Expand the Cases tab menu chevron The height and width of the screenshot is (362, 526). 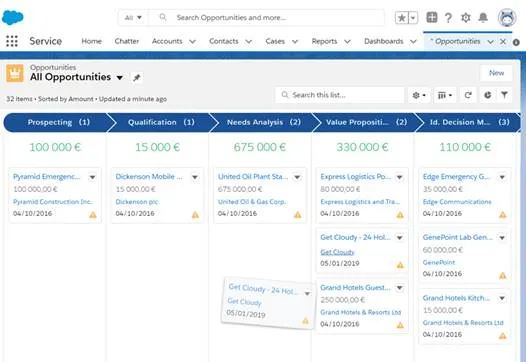[295, 42]
